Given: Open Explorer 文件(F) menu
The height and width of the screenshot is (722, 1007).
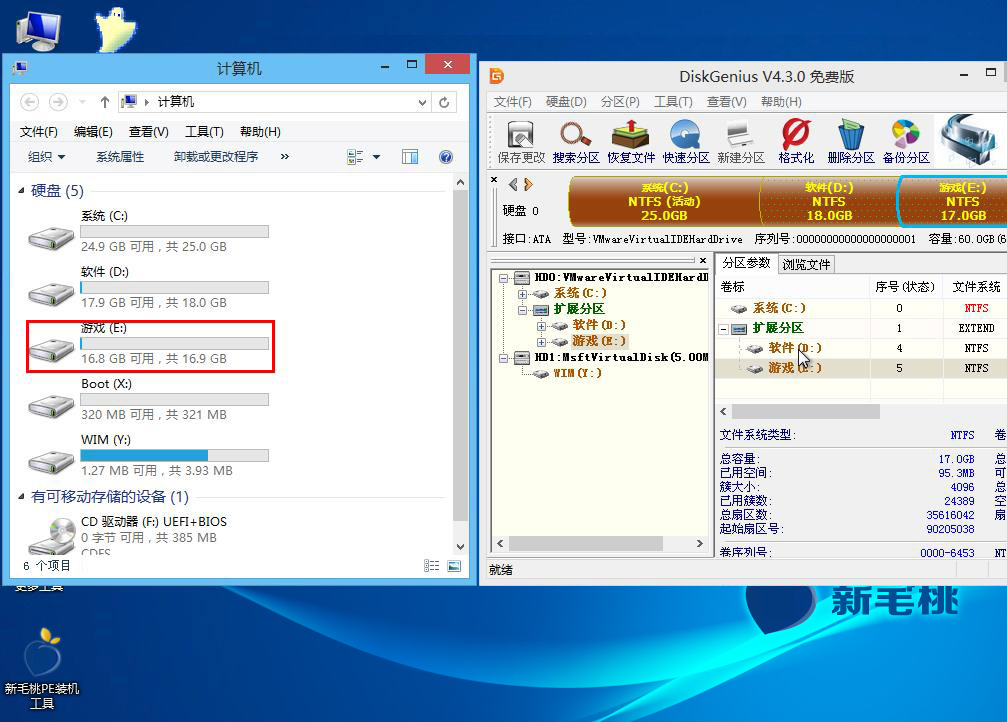Looking at the screenshot, I should [38, 132].
